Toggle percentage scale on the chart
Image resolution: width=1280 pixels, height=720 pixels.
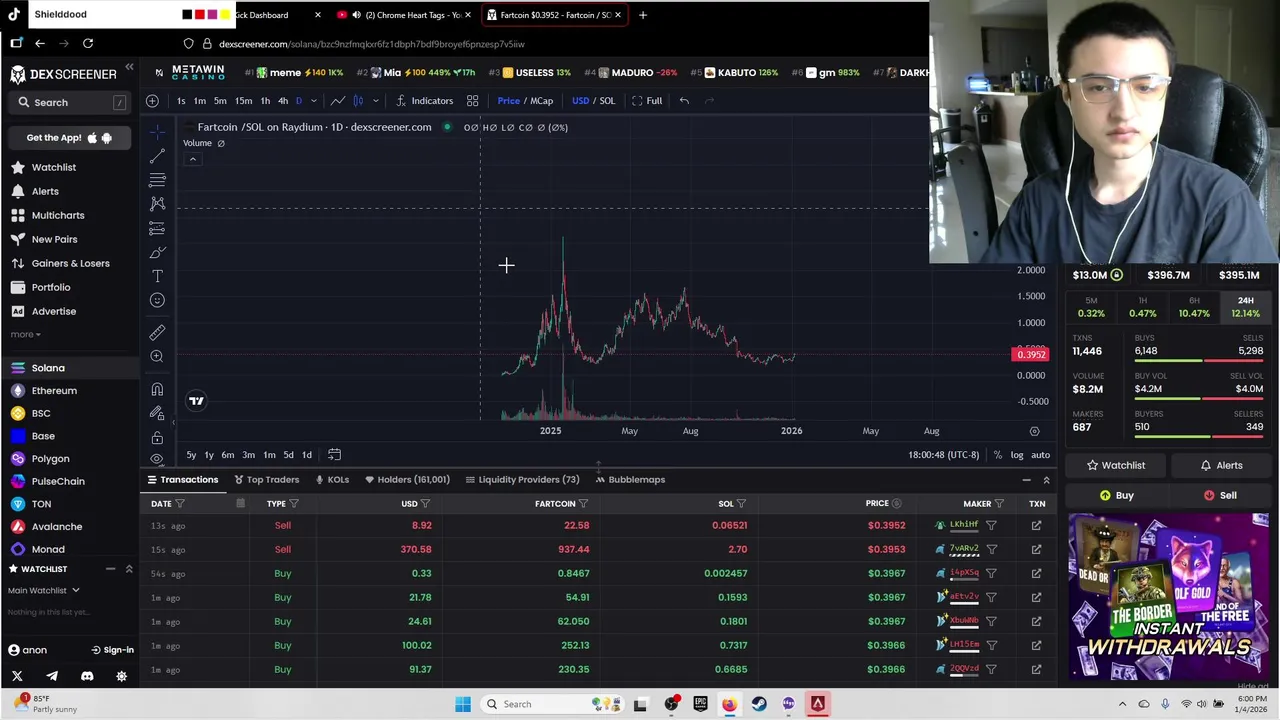(x=998, y=455)
